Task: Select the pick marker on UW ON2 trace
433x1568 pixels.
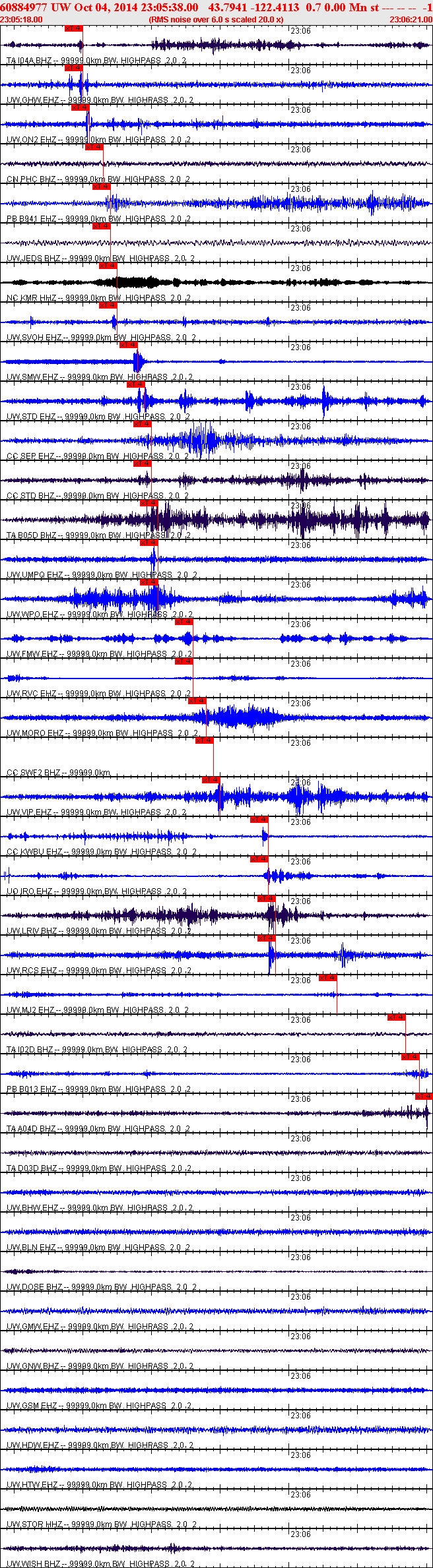Action: (80, 107)
